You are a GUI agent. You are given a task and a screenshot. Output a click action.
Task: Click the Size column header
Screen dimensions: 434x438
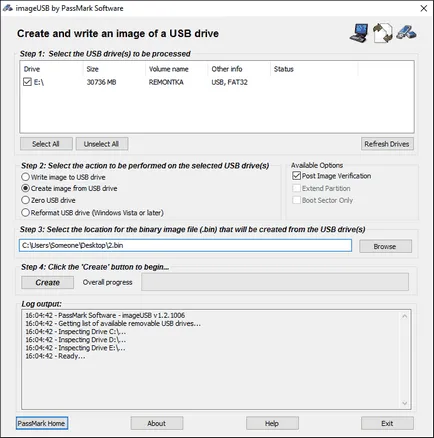tap(93, 69)
